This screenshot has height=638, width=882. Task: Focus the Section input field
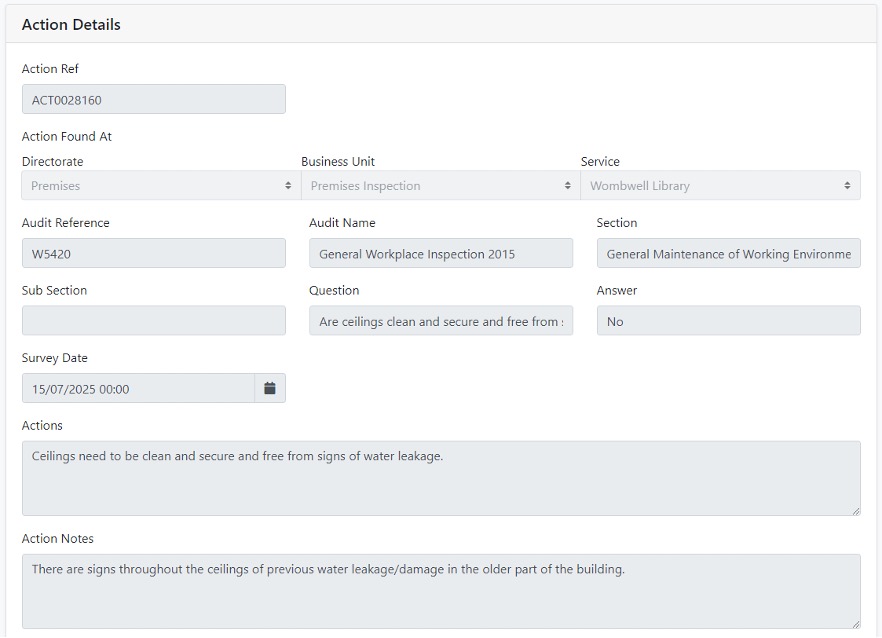click(x=728, y=254)
